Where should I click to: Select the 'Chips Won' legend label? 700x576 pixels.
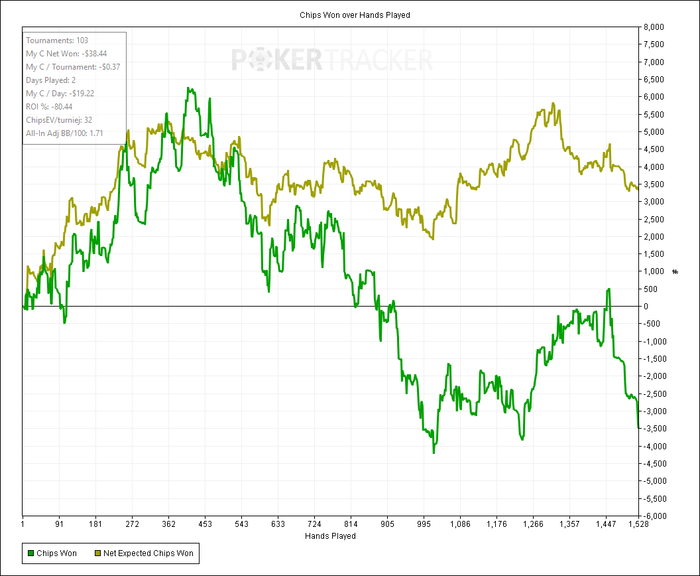pos(57,553)
